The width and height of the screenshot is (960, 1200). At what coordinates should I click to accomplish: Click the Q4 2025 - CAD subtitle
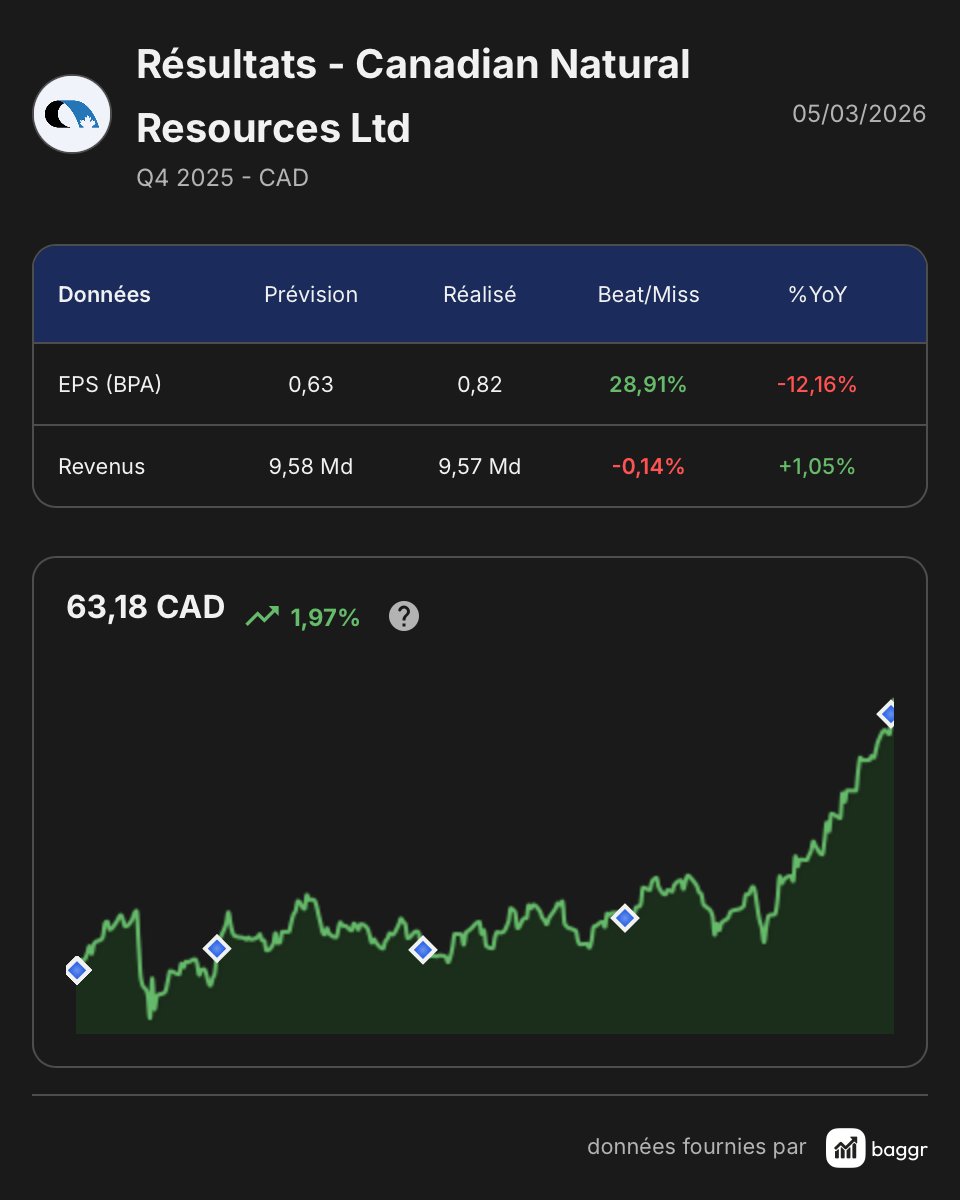point(222,178)
